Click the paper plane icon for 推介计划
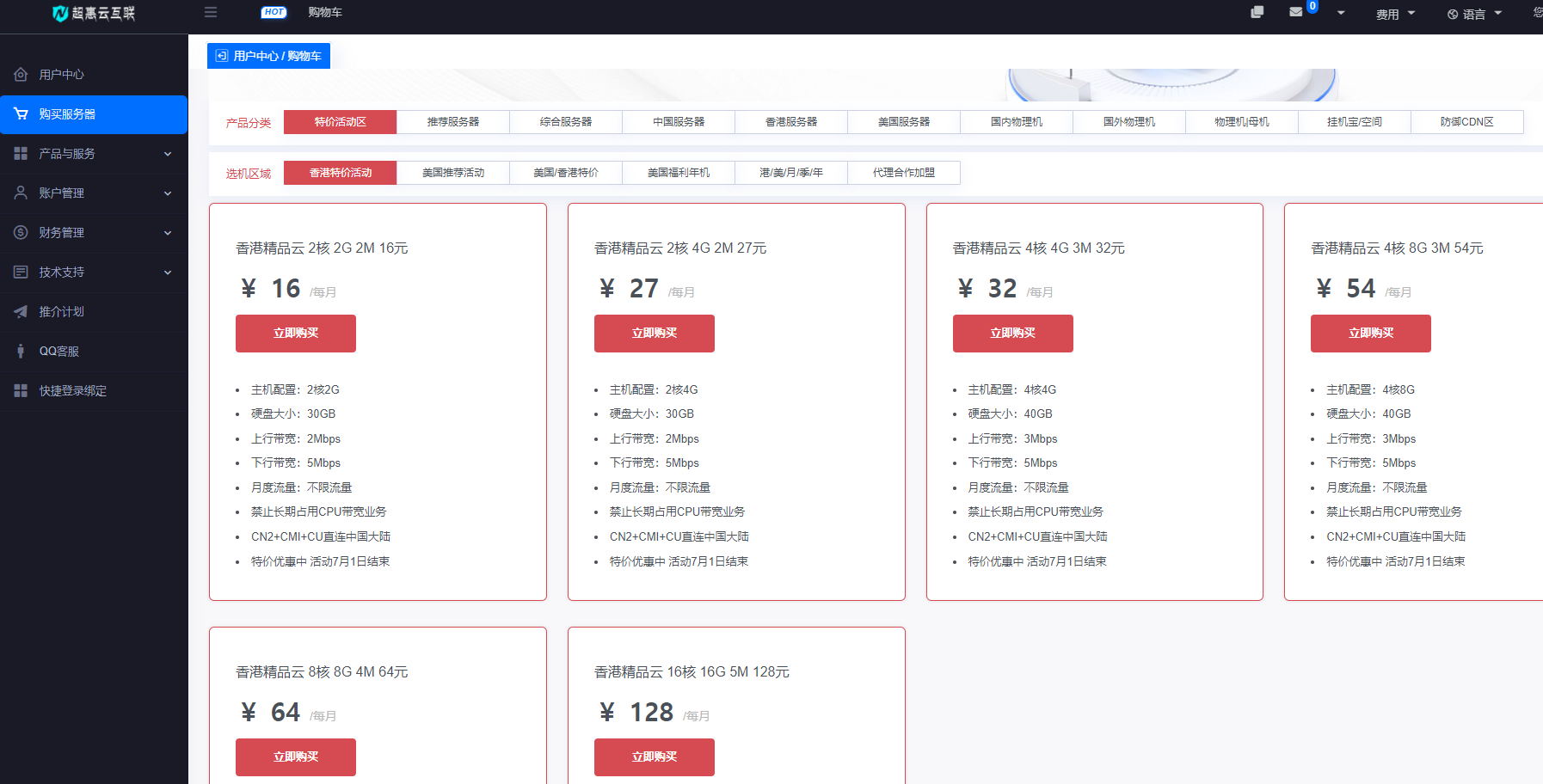Viewport: 1543px width, 784px height. [x=21, y=312]
